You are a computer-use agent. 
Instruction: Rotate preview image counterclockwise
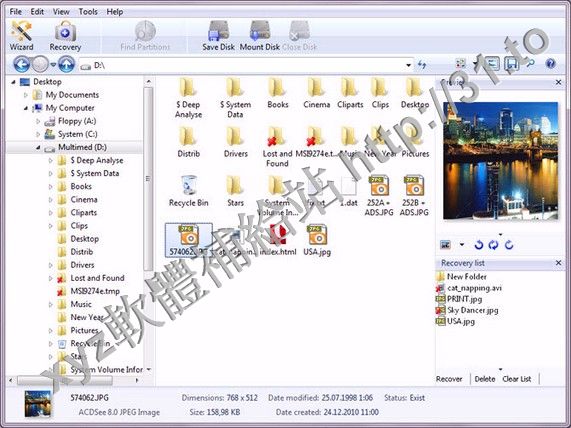pyautogui.click(x=479, y=245)
